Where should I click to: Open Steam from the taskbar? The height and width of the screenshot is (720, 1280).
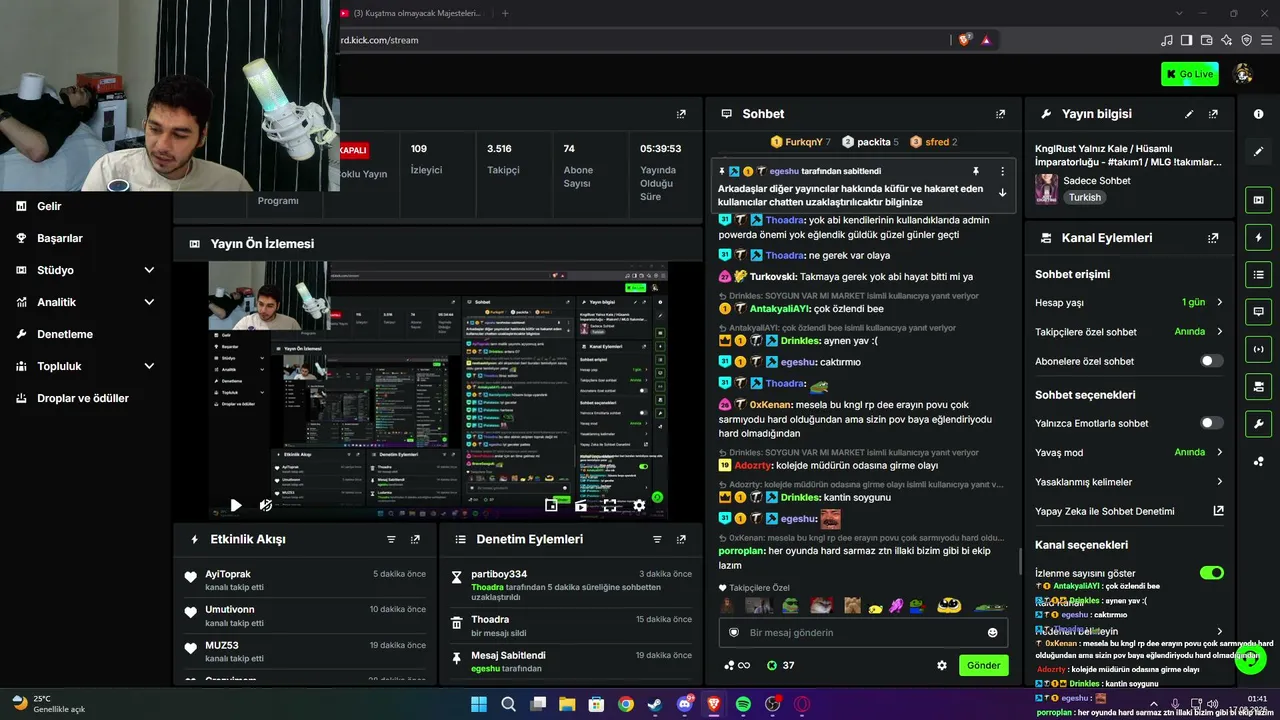point(655,704)
